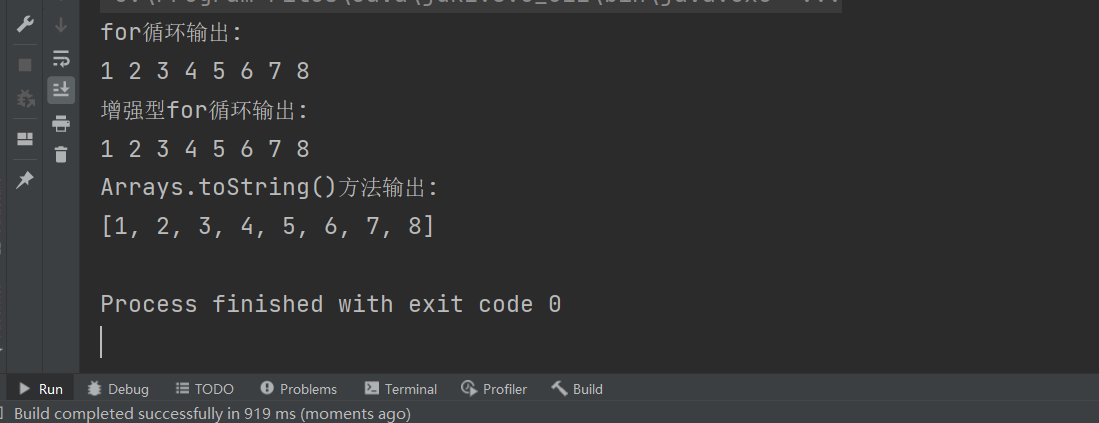Click the down-arrow stack trace icon
The height and width of the screenshot is (423, 1099).
pos(61,25)
